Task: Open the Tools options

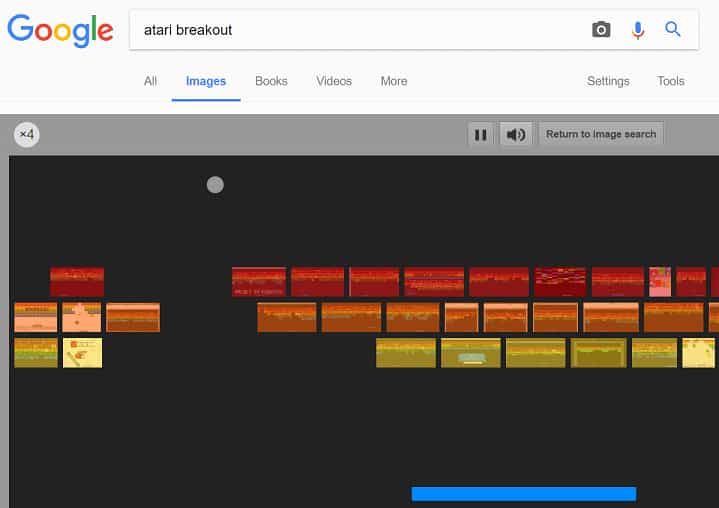Action: click(671, 81)
